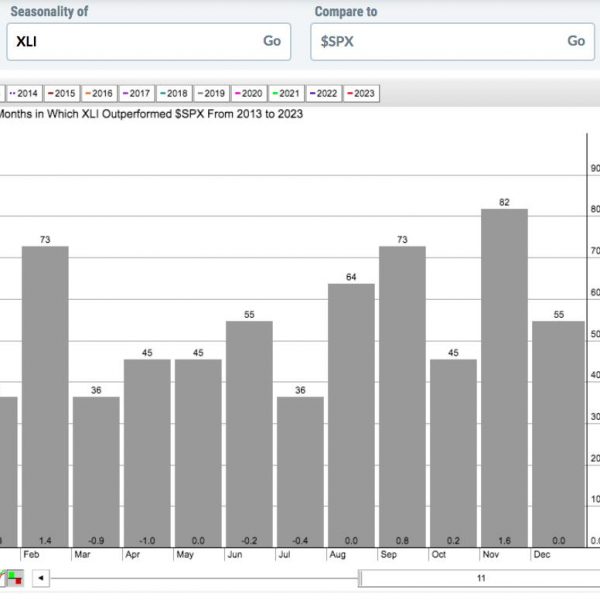
Task: Toggle the 2020 year legend
Action: (249, 93)
